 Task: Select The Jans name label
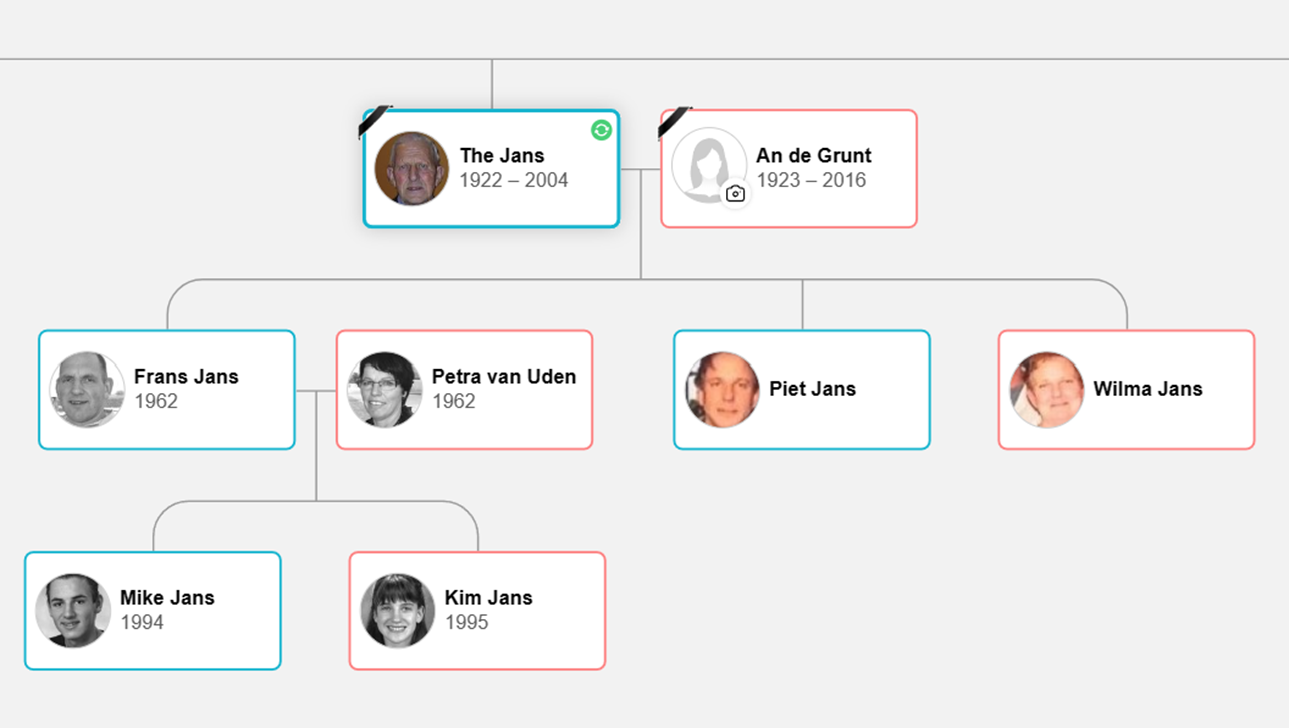click(502, 156)
